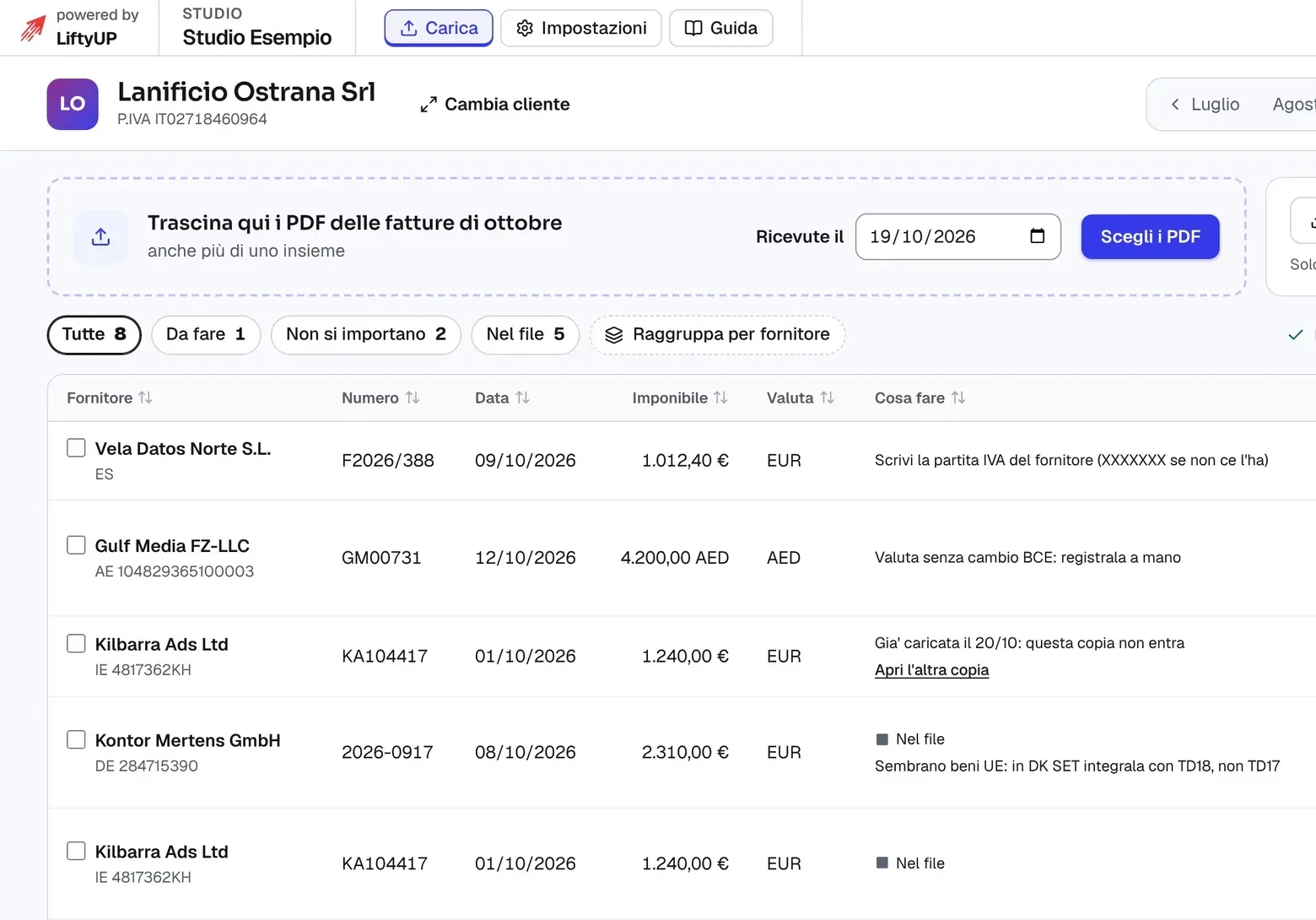Click the Studio Esempio name
This screenshot has width=1316, height=920.
pos(257,38)
